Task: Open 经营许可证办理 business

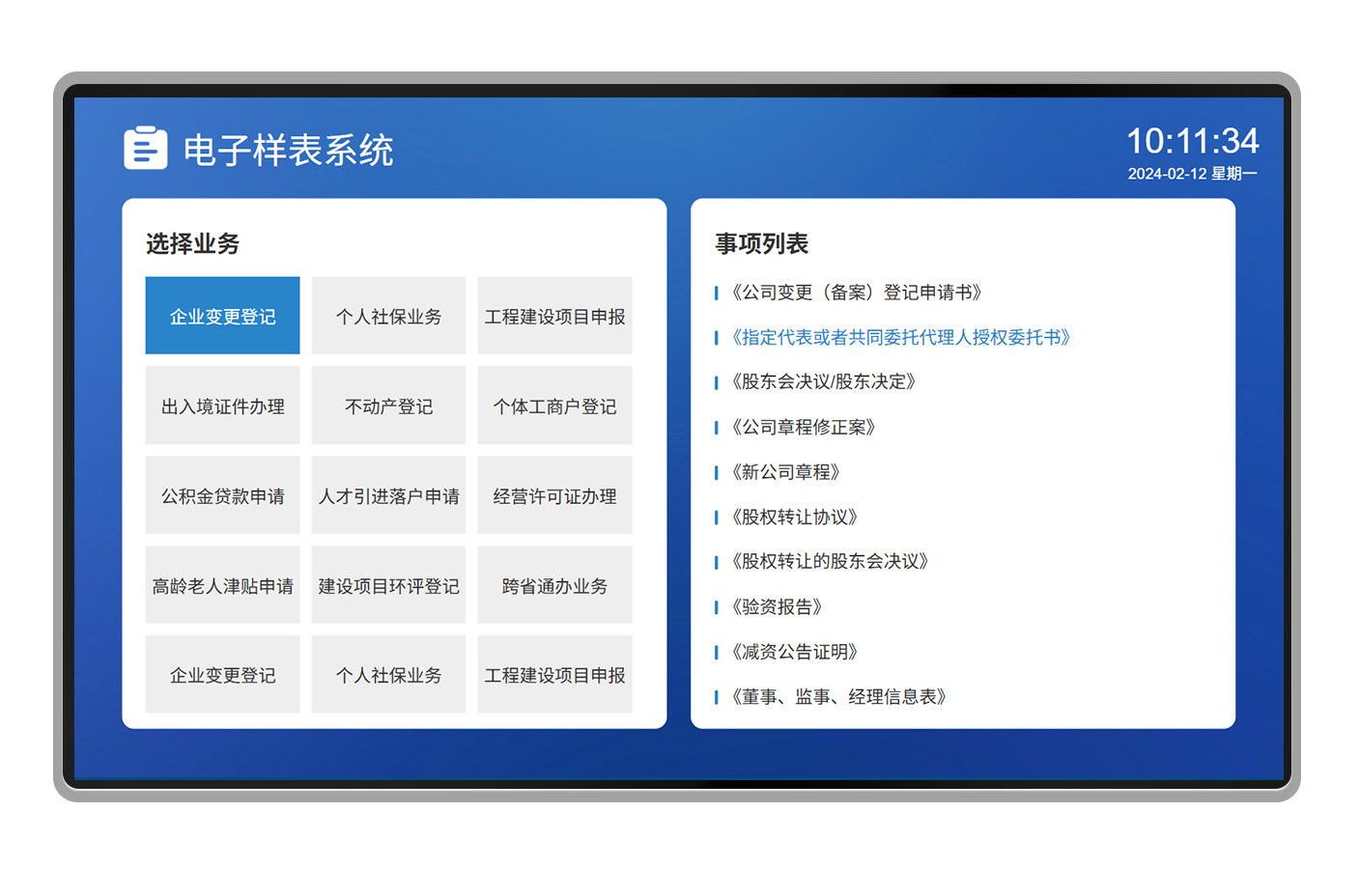Action: [554, 496]
